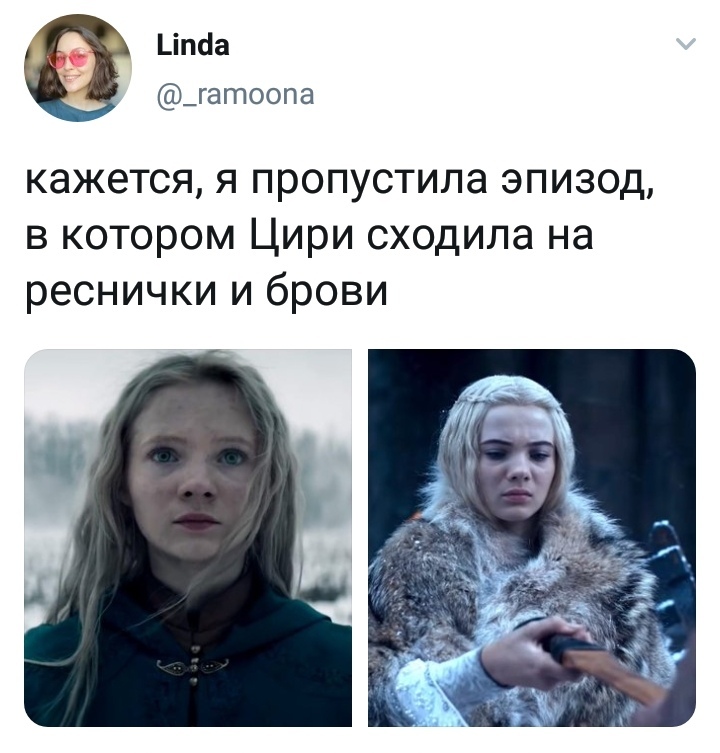Image resolution: width=720 pixels, height=753 pixels.
Task: Open right photo of girl in fur coat
Action: pyautogui.click(x=532, y=538)
